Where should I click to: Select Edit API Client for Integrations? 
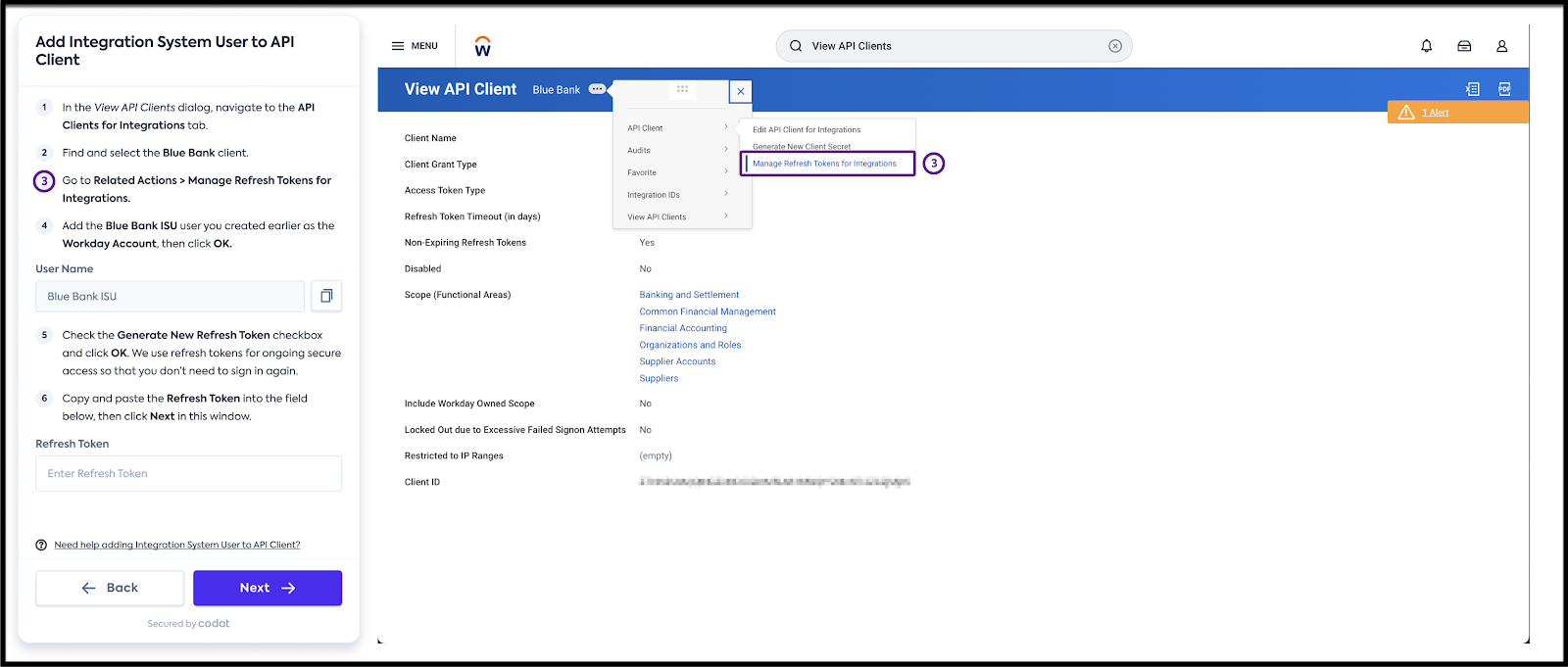tap(807, 129)
